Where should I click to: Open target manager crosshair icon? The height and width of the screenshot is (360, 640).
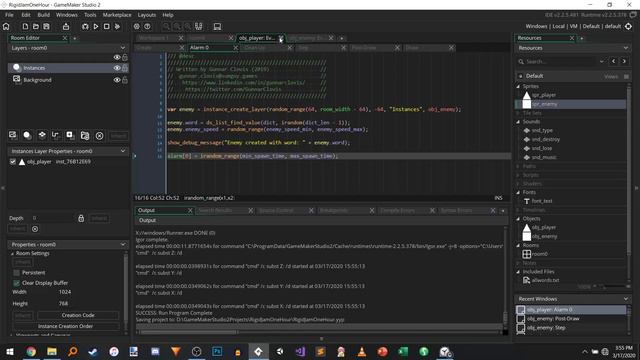point(629,27)
